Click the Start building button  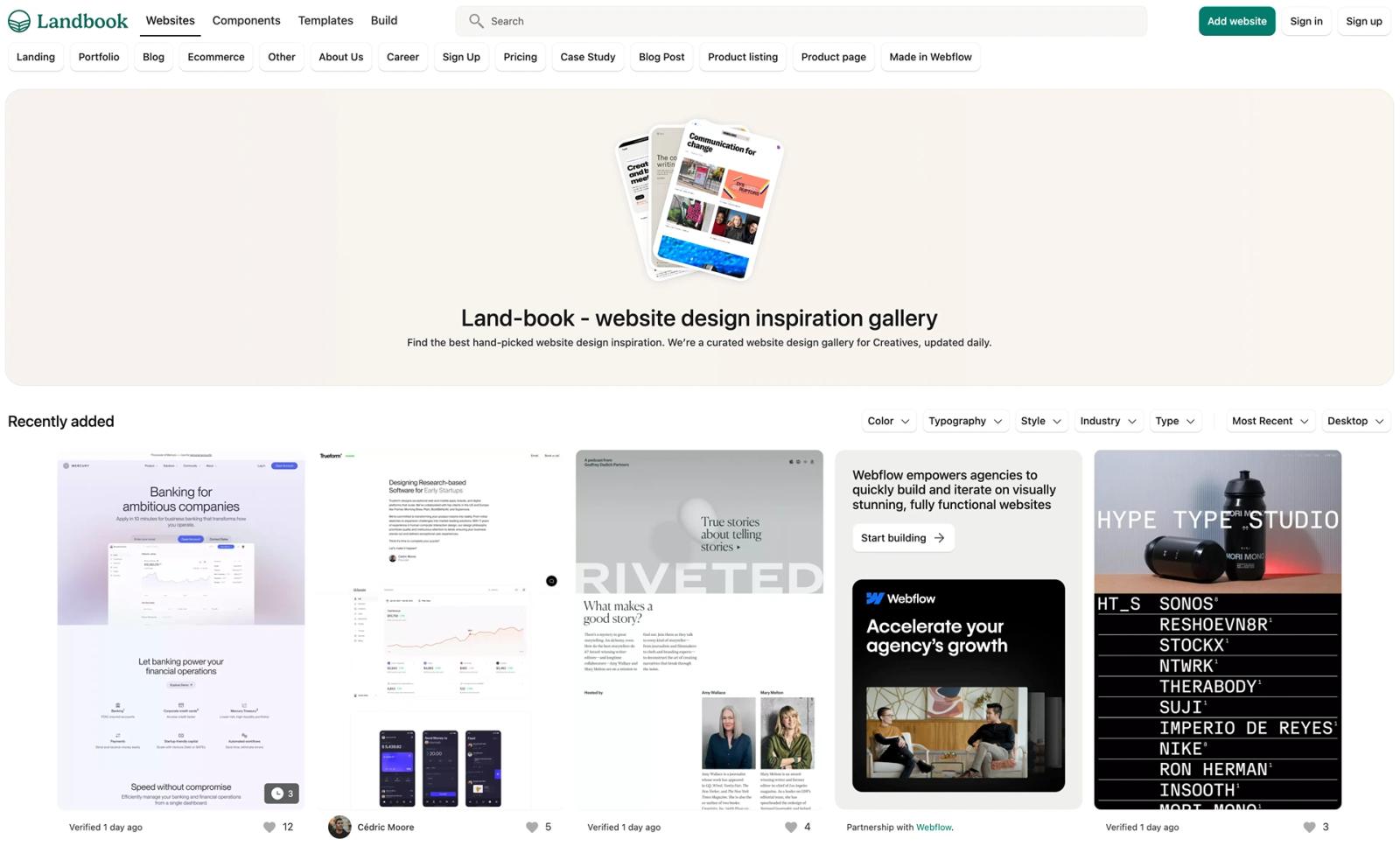click(903, 538)
